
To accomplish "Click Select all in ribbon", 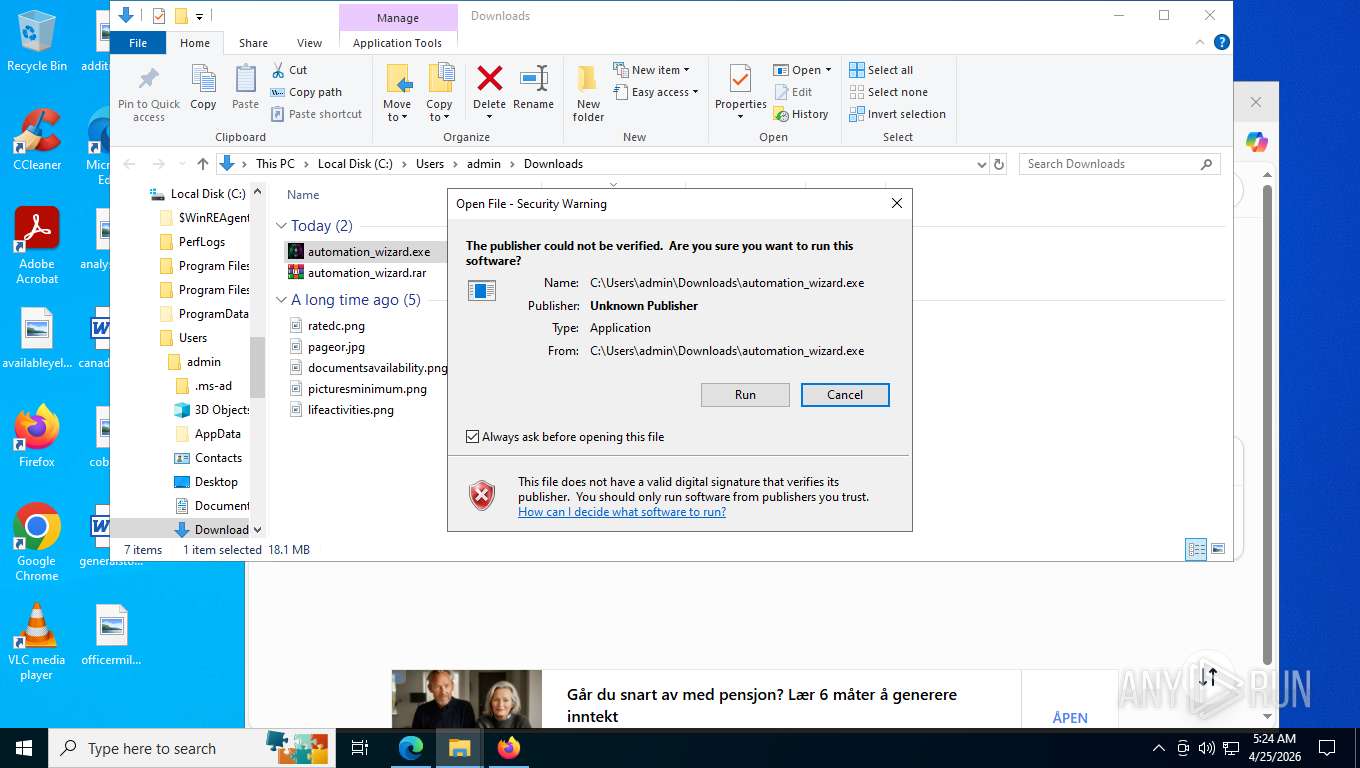I will coord(881,70).
